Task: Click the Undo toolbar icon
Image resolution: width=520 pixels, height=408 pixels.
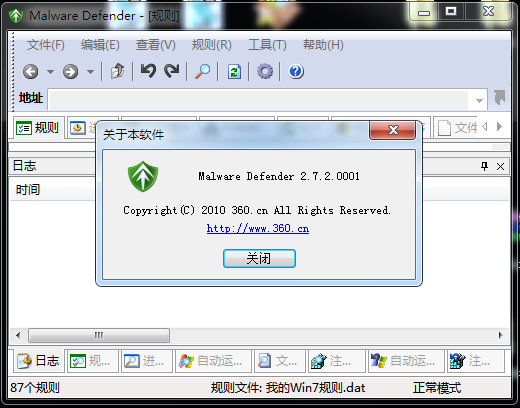Action: [x=148, y=71]
